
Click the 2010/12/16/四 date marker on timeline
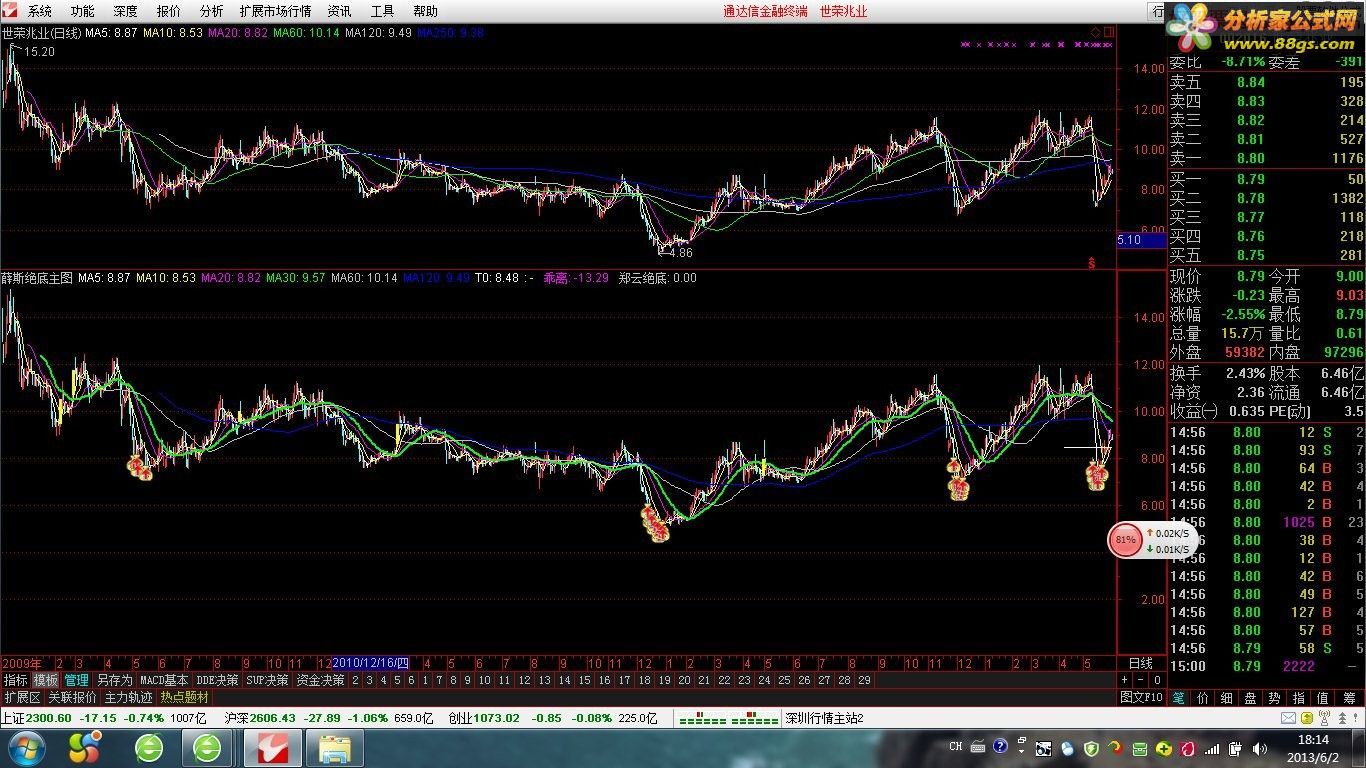tap(371, 663)
